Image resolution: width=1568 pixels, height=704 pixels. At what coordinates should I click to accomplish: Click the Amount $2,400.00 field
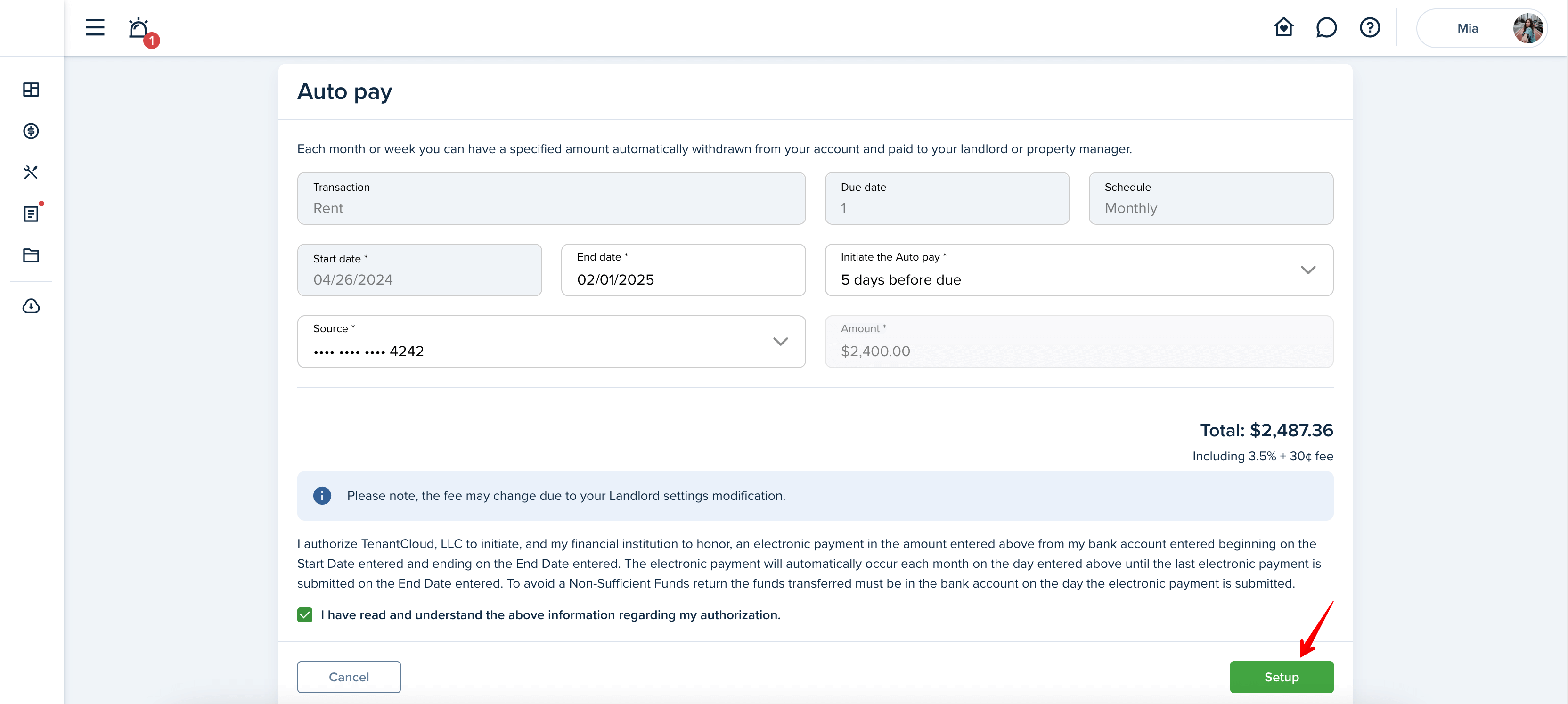pos(1078,342)
